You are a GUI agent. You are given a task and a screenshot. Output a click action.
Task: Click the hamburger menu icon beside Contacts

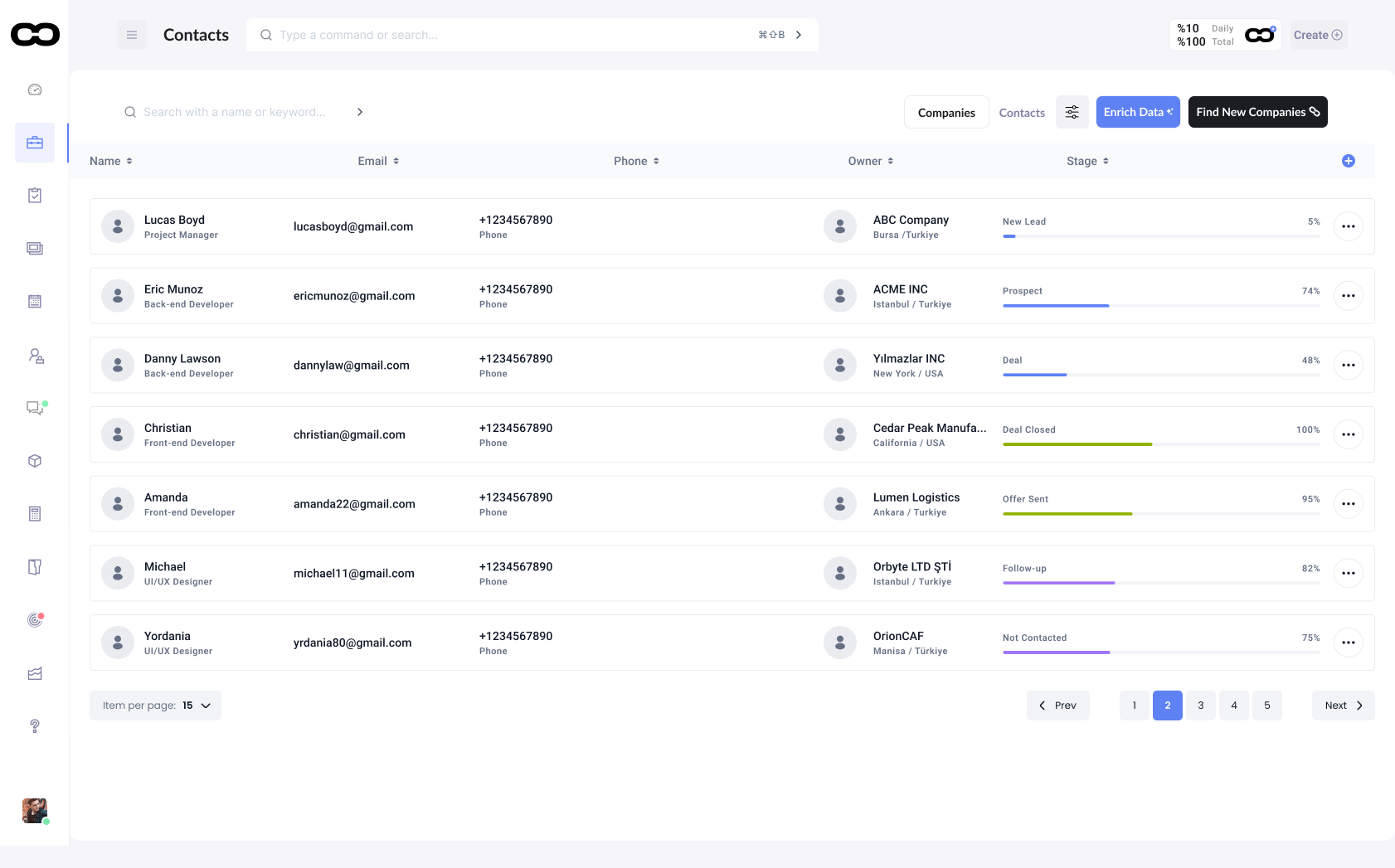(x=132, y=35)
